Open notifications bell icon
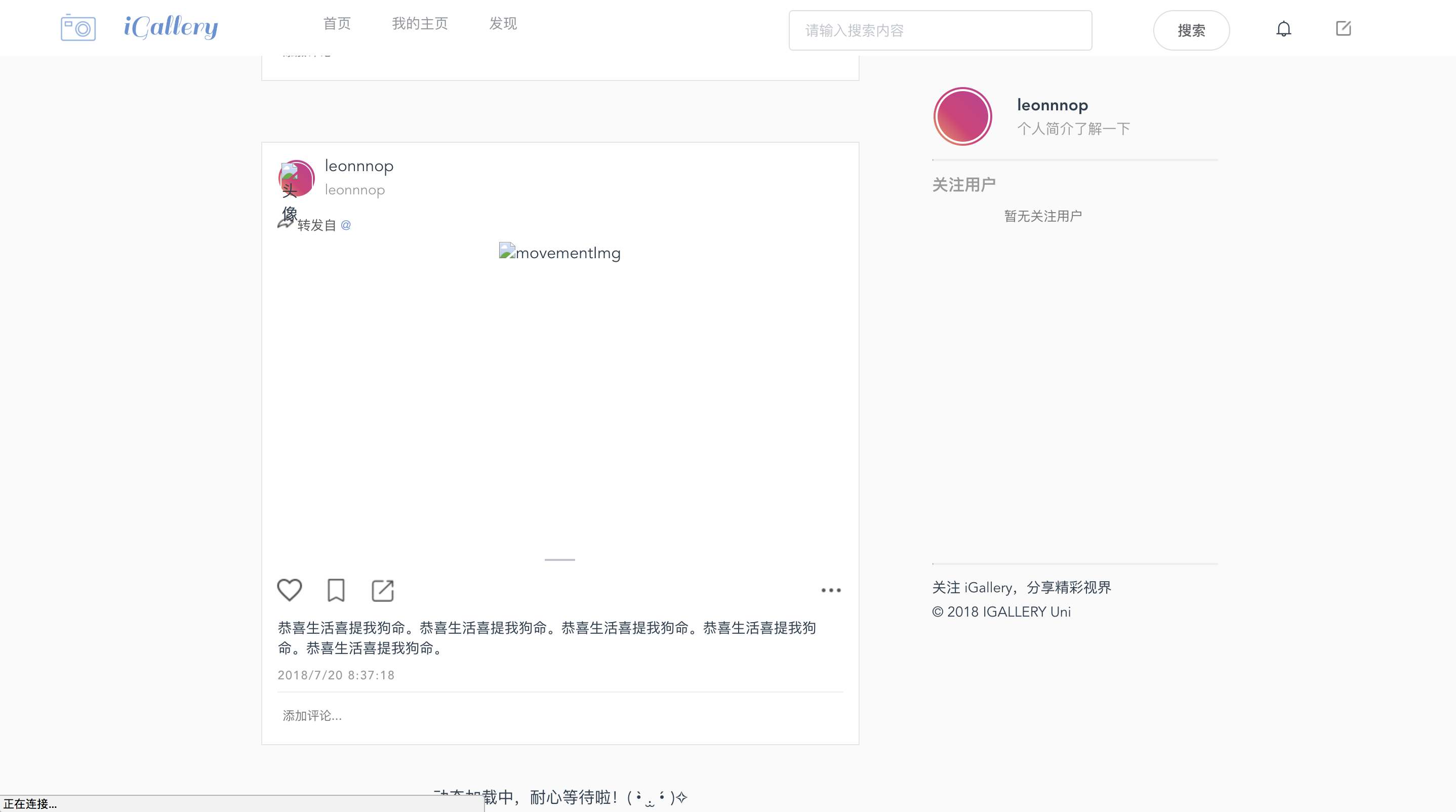The image size is (1456, 812). pos(1283,29)
